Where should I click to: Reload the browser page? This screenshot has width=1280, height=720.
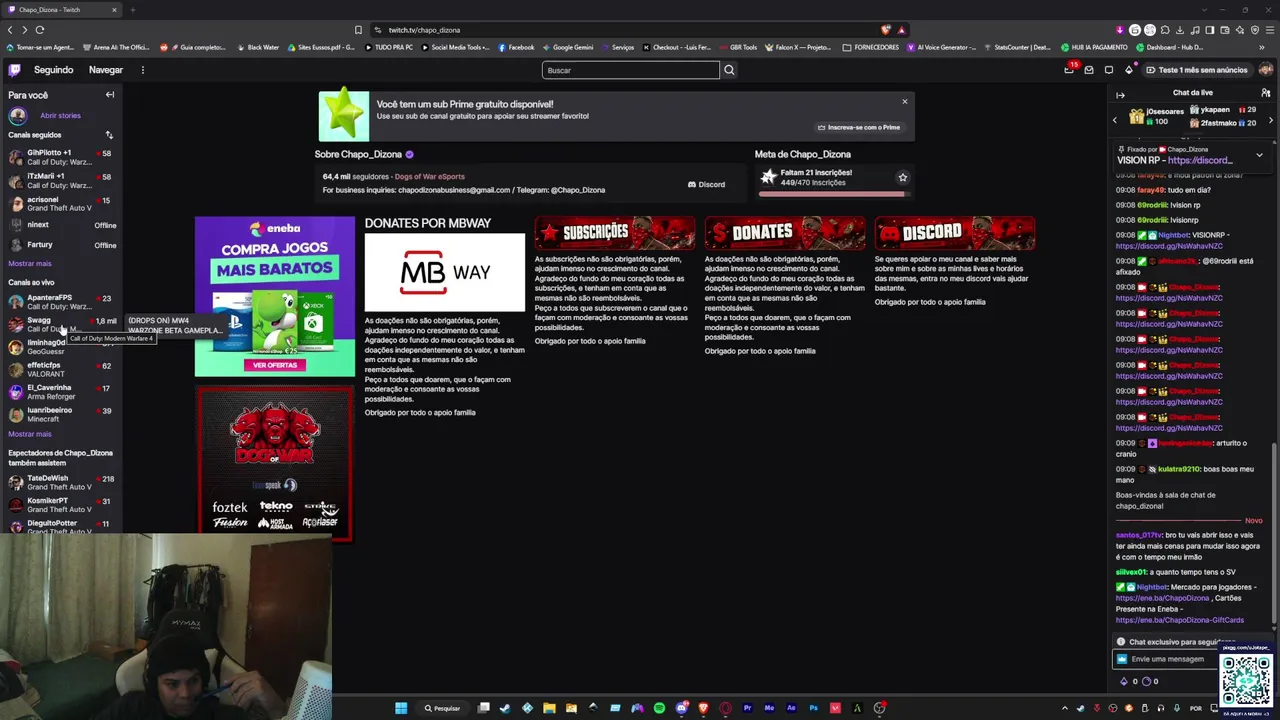(x=40, y=30)
